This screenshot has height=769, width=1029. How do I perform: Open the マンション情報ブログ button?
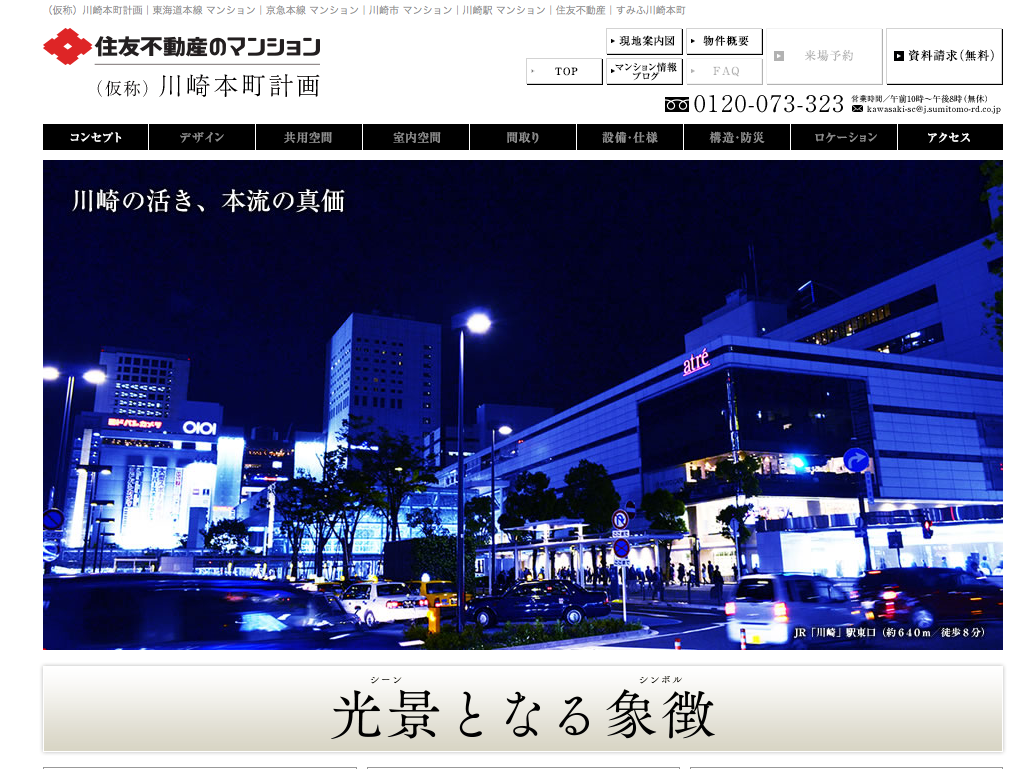[645, 71]
